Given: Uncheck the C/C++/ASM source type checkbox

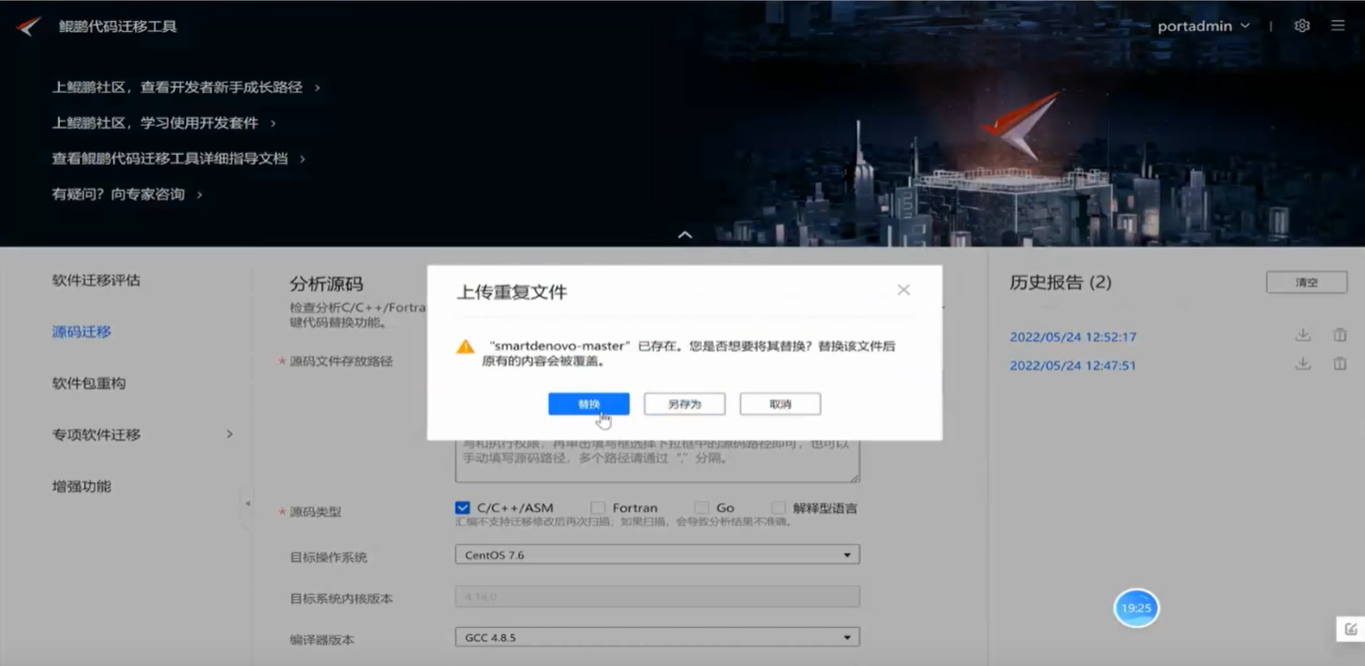Looking at the screenshot, I should tap(462, 508).
